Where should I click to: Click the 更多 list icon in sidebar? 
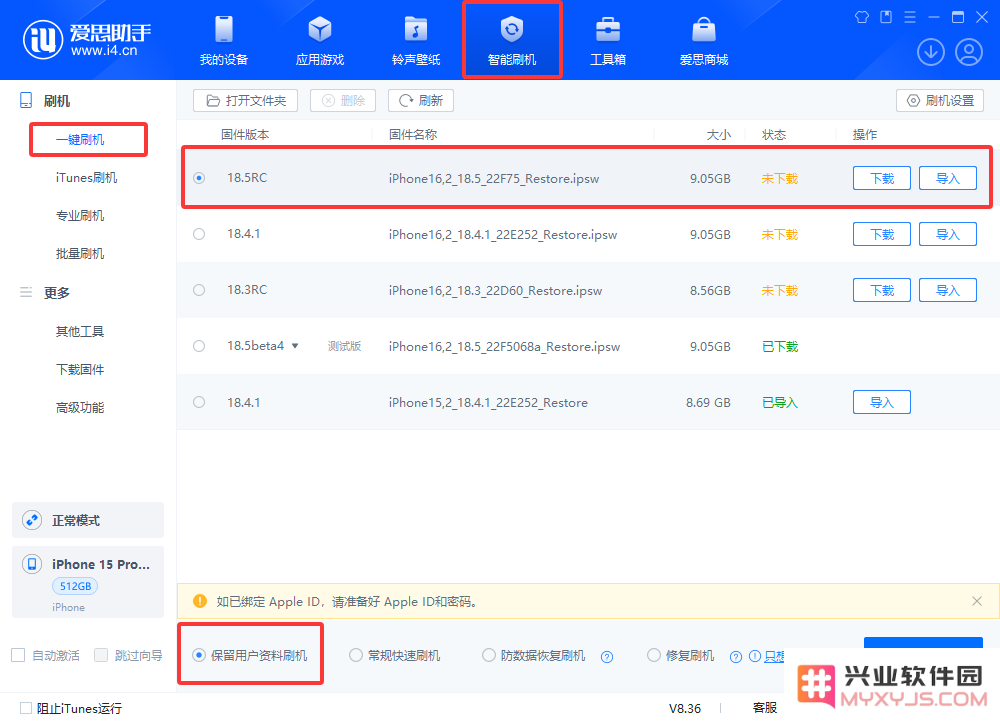26,293
